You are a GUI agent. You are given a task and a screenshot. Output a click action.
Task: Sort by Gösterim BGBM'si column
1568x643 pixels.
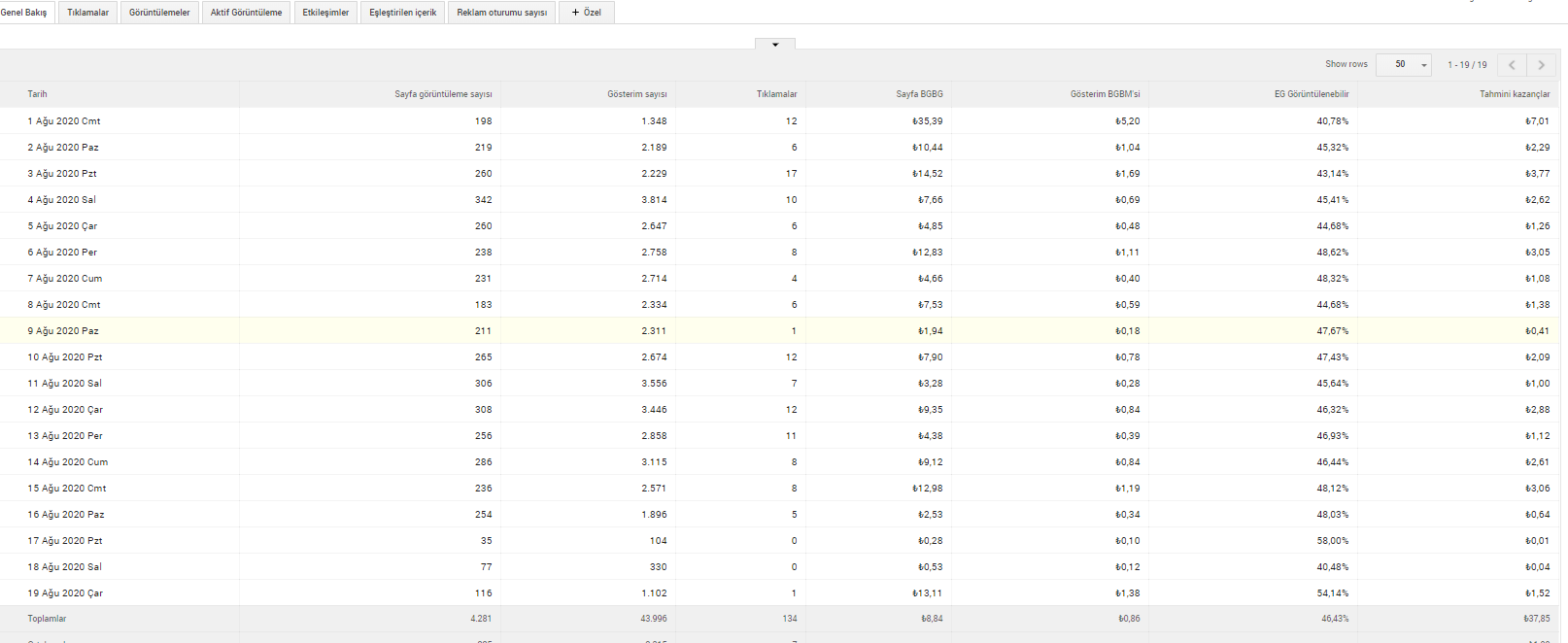click(x=1105, y=94)
